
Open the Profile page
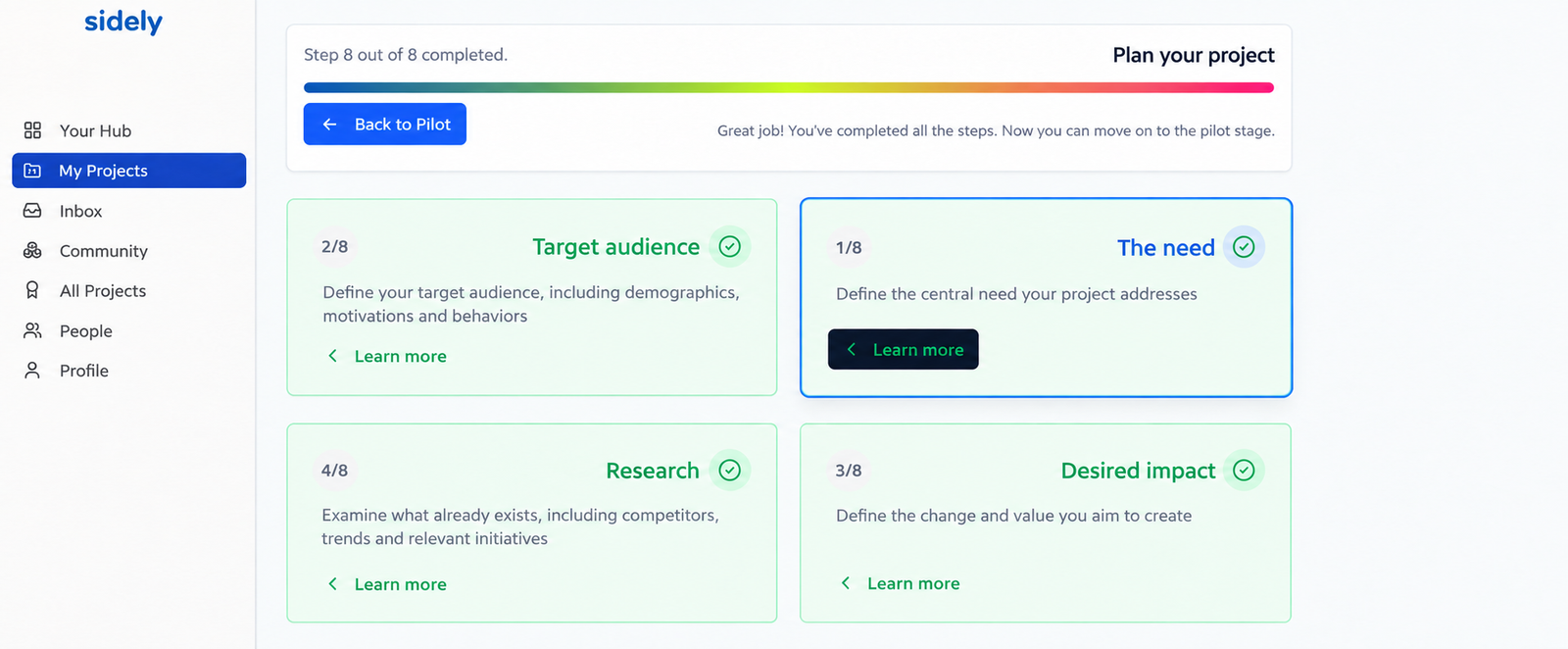tap(129, 371)
